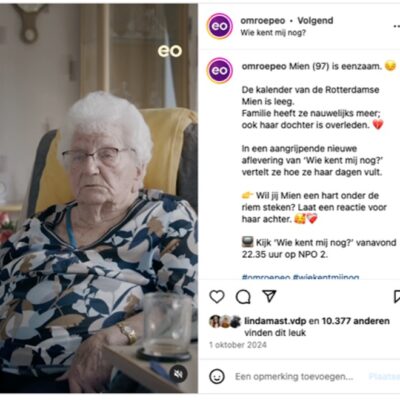Open omroepeo username in header
This screenshot has width=400, height=400.
pos(263,21)
